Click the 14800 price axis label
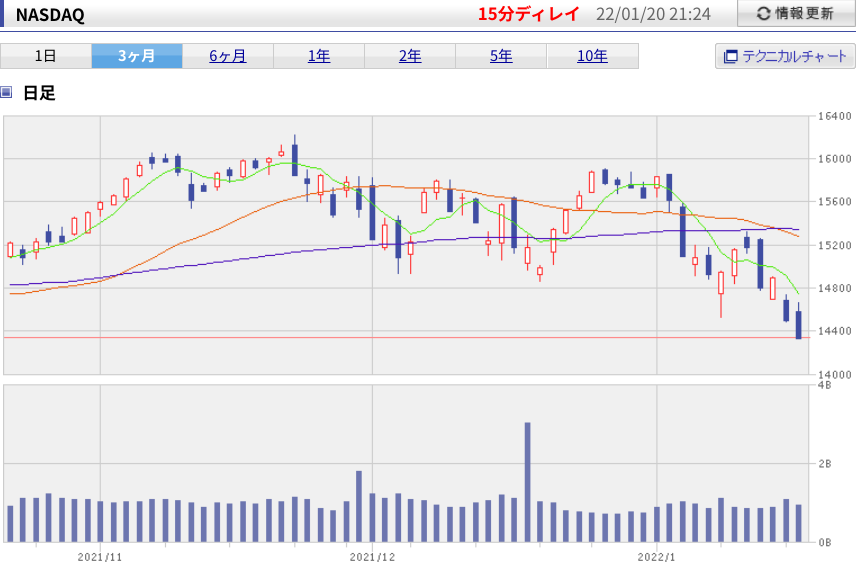This screenshot has width=861, height=571. (x=835, y=288)
